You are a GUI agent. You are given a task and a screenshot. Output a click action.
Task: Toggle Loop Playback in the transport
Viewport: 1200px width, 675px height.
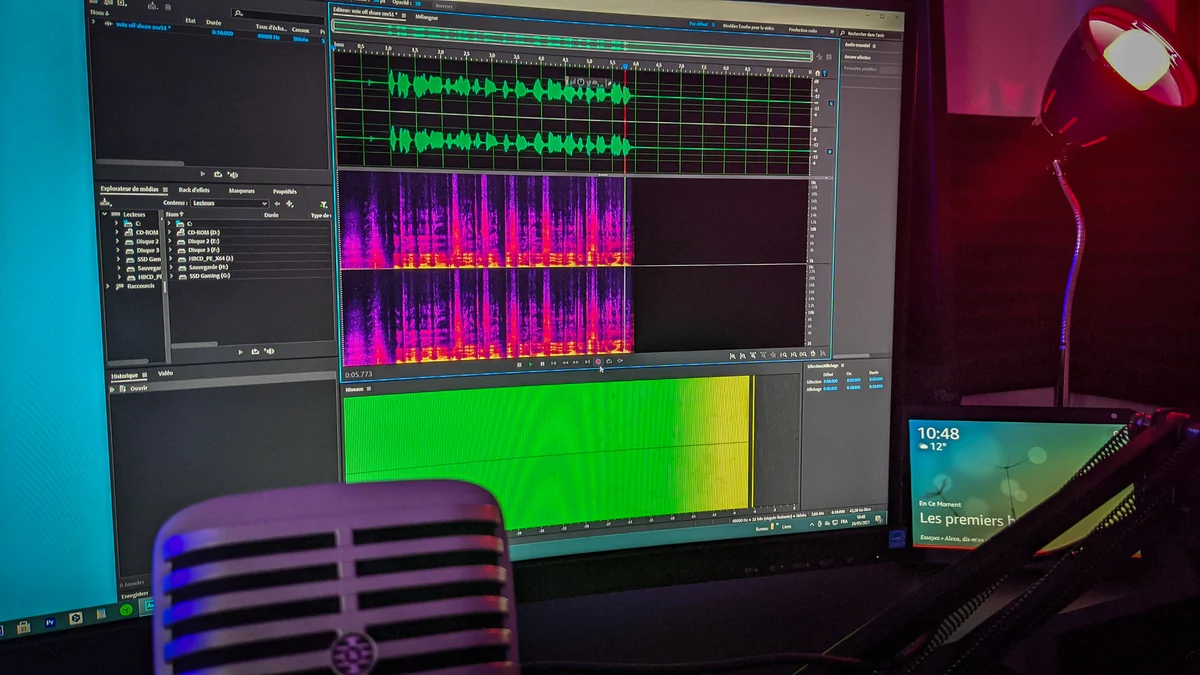click(x=609, y=361)
